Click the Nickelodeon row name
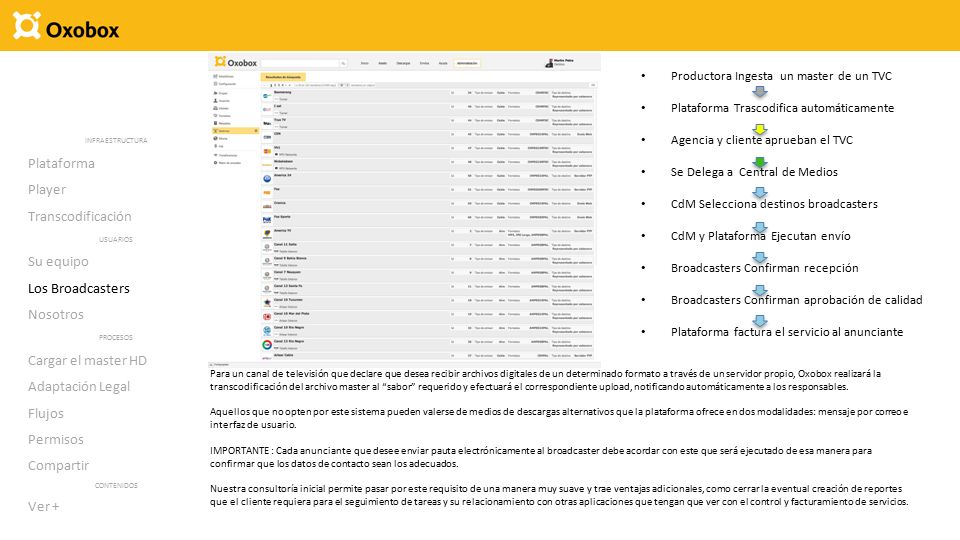This screenshot has height=540, width=960. [x=283, y=162]
